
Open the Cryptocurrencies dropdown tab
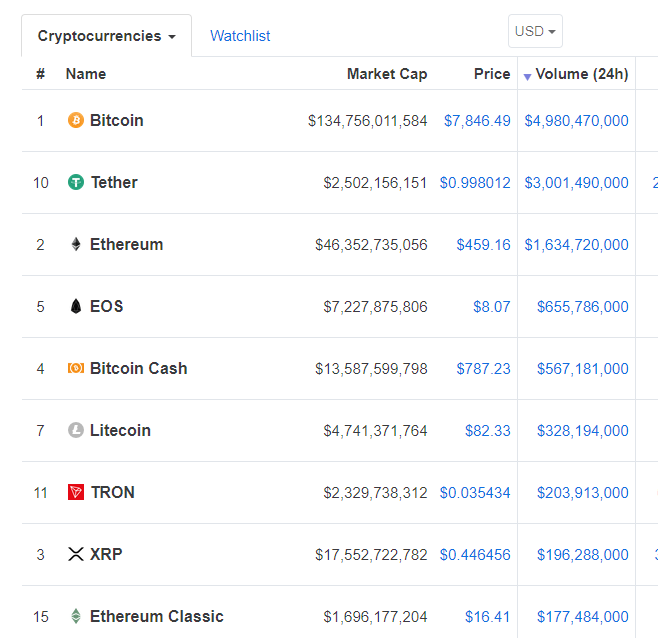click(x=106, y=36)
